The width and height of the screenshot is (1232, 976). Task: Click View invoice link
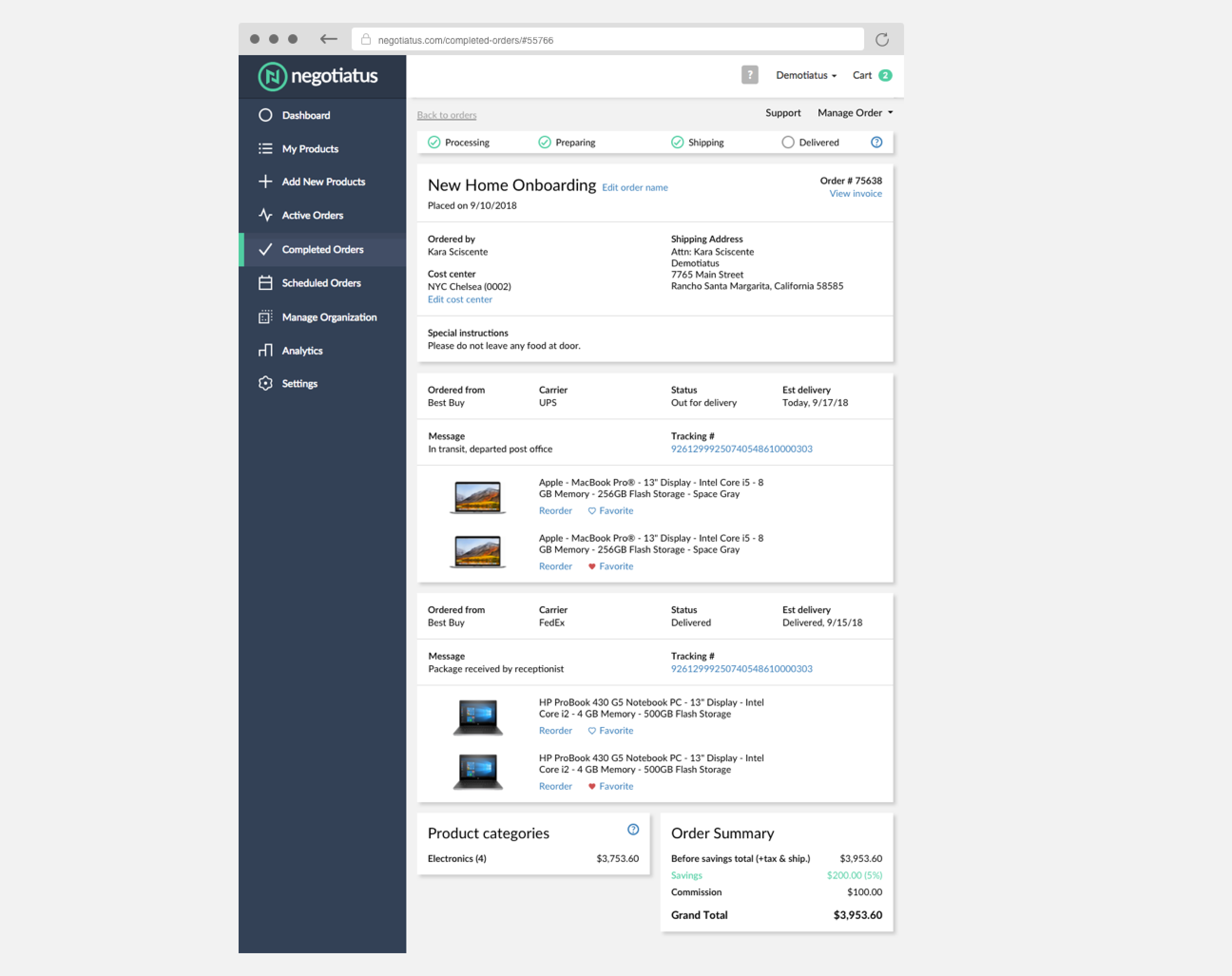pyautogui.click(x=855, y=194)
